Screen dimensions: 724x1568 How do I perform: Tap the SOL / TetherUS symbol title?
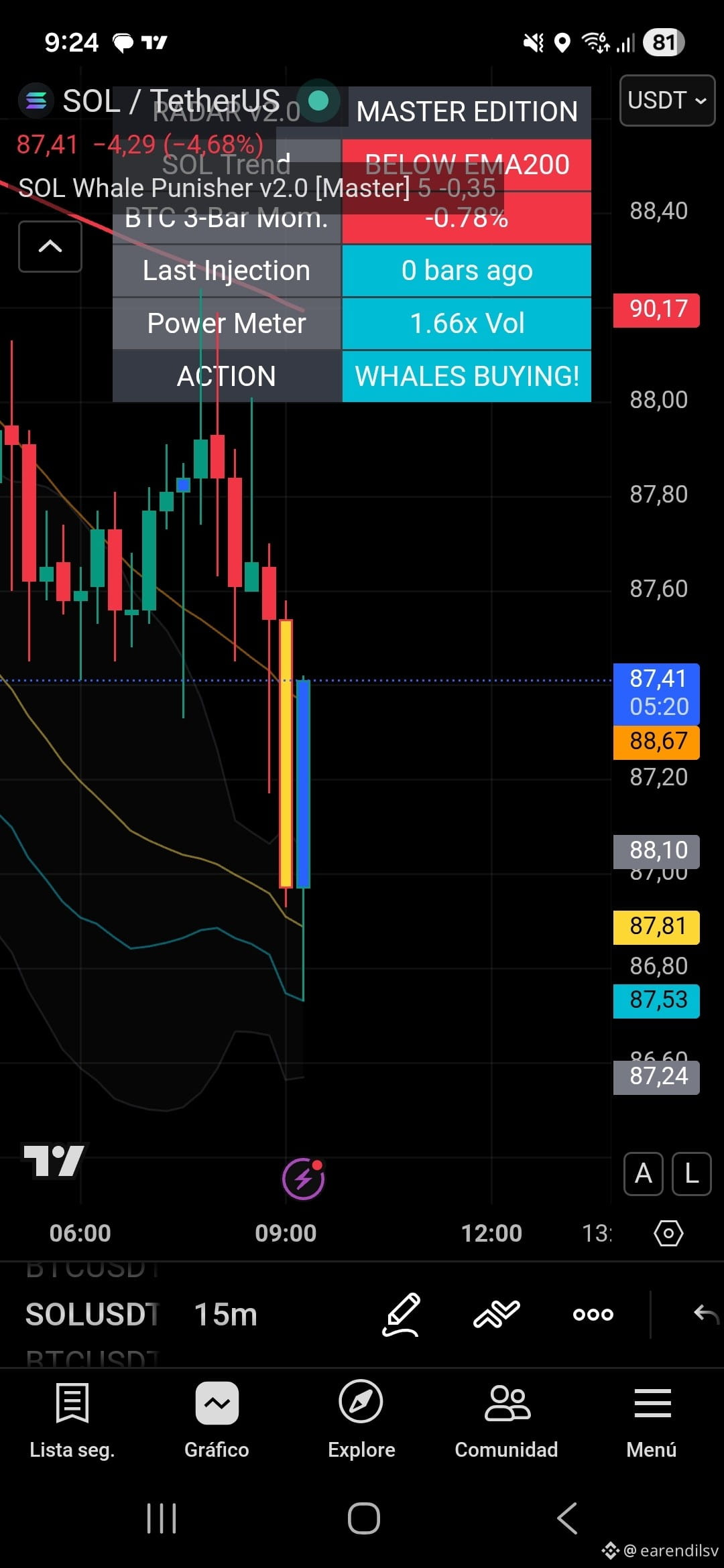171,101
